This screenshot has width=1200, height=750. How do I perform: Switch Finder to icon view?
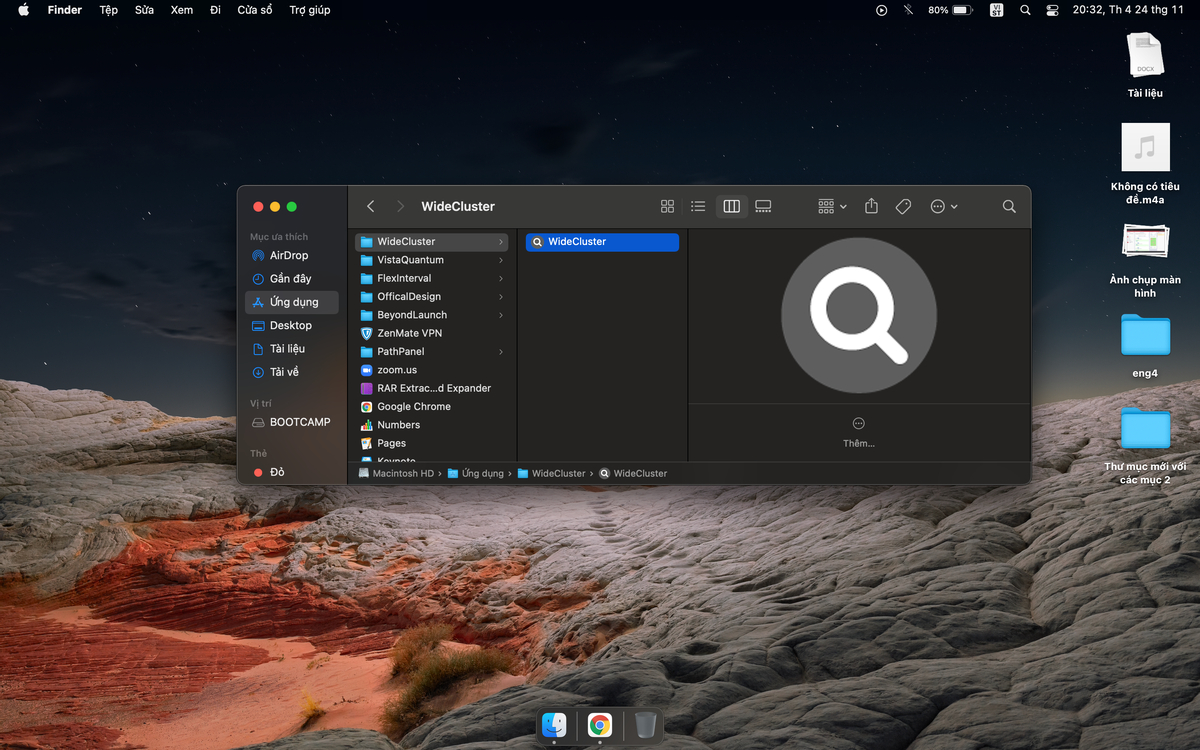667,206
